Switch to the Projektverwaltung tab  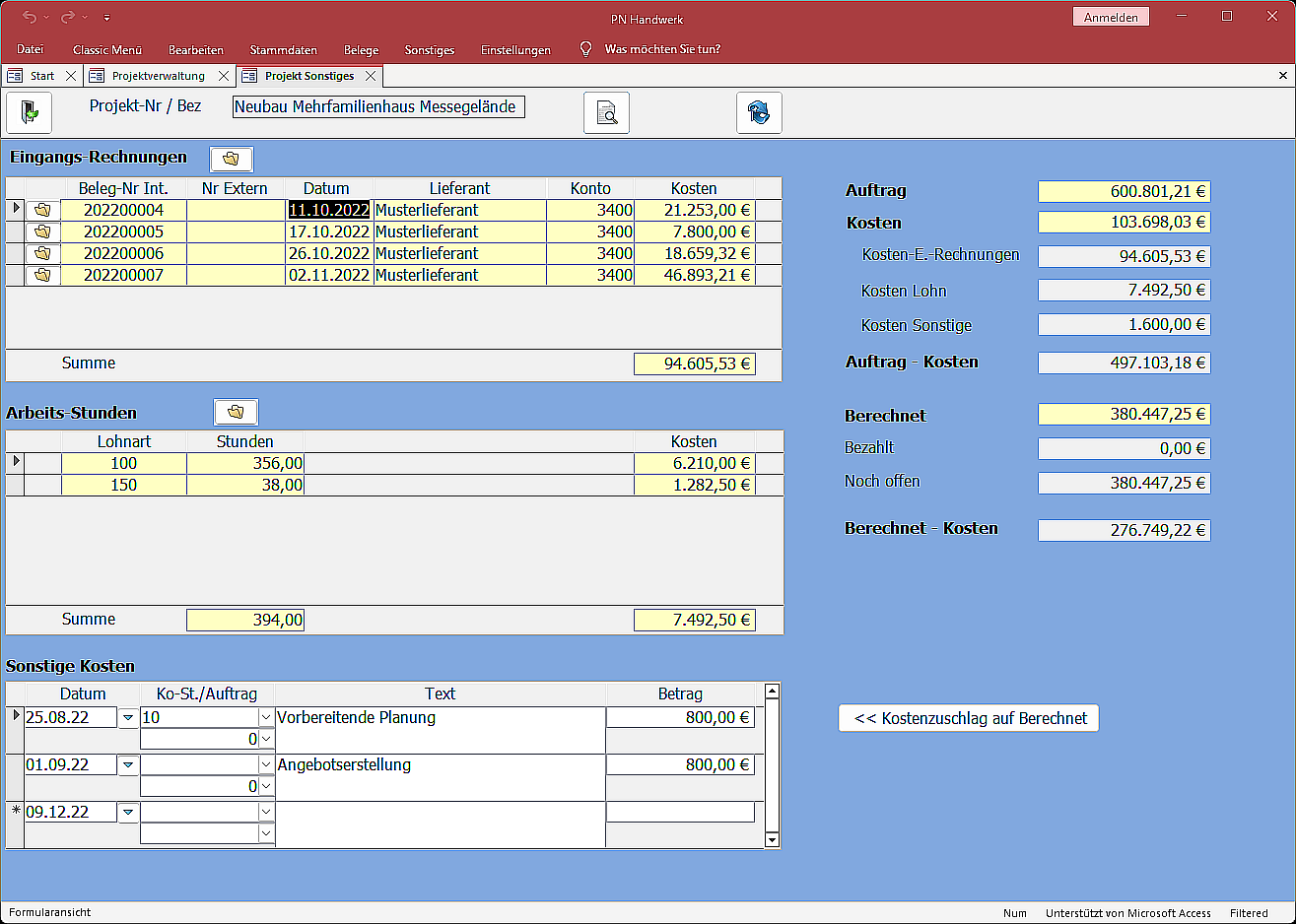(158, 76)
